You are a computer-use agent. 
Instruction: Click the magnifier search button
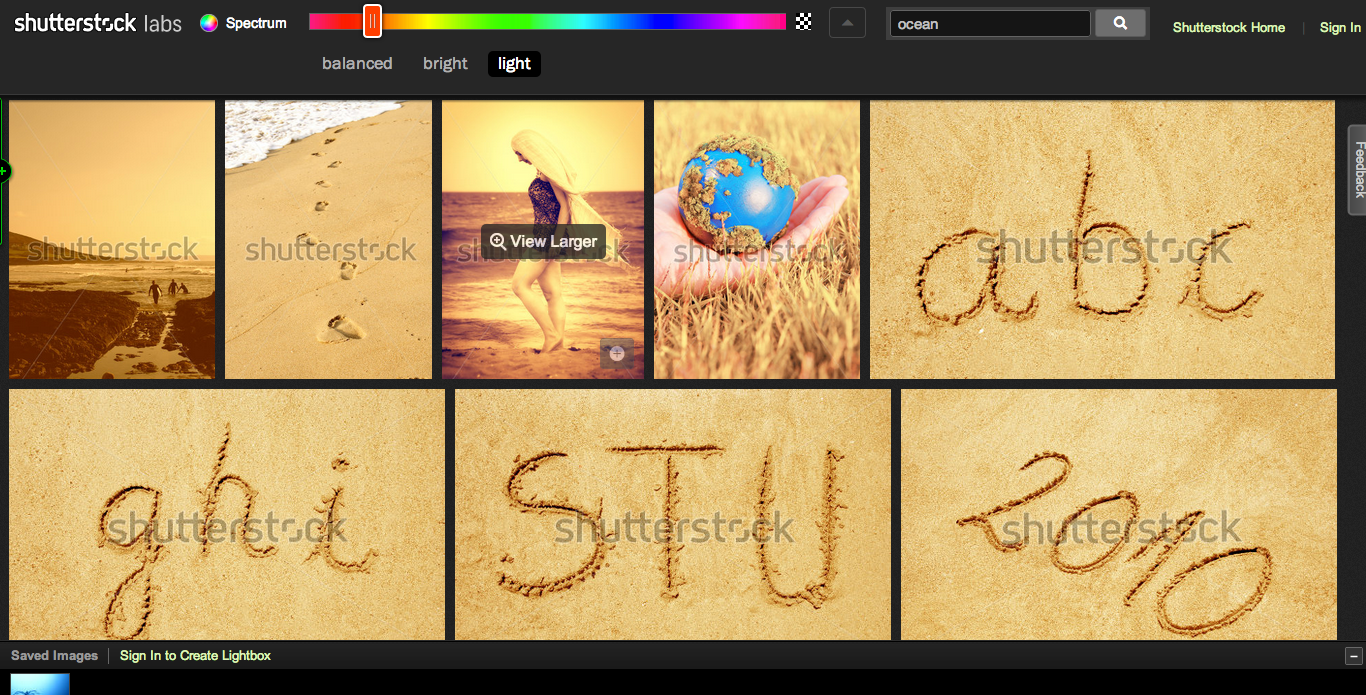[1120, 23]
